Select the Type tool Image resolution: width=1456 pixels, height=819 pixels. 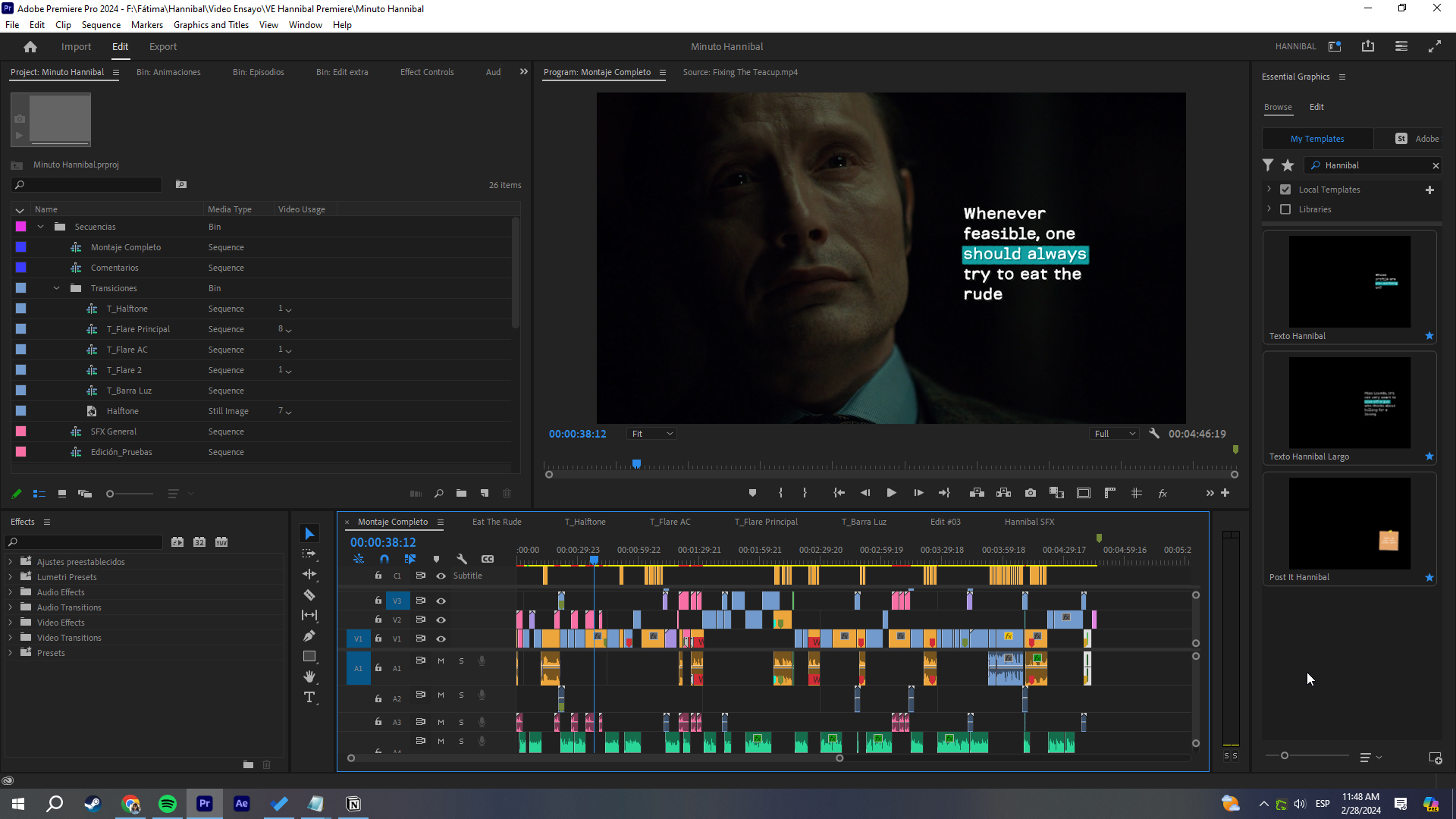tap(309, 697)
